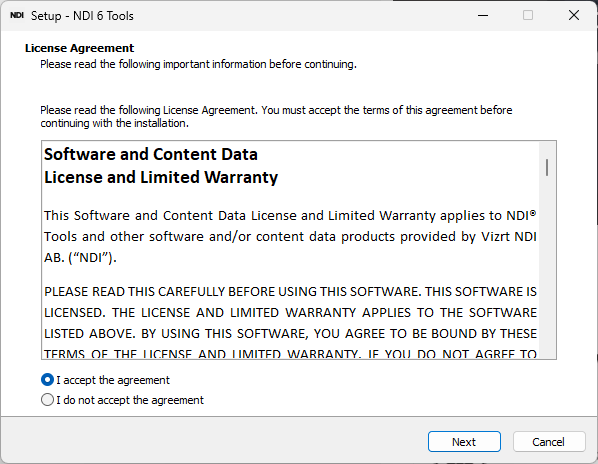Minimize the NDI 6 Tools setup window
Screen dimensions: 598x464
[x=483, y=15]
